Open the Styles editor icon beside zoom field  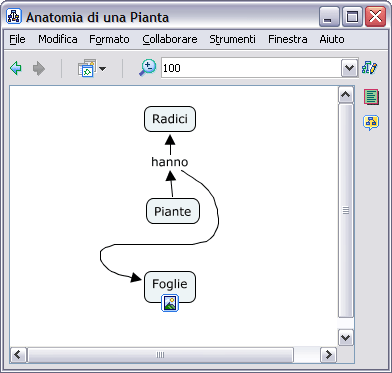(x=369, y=68)
